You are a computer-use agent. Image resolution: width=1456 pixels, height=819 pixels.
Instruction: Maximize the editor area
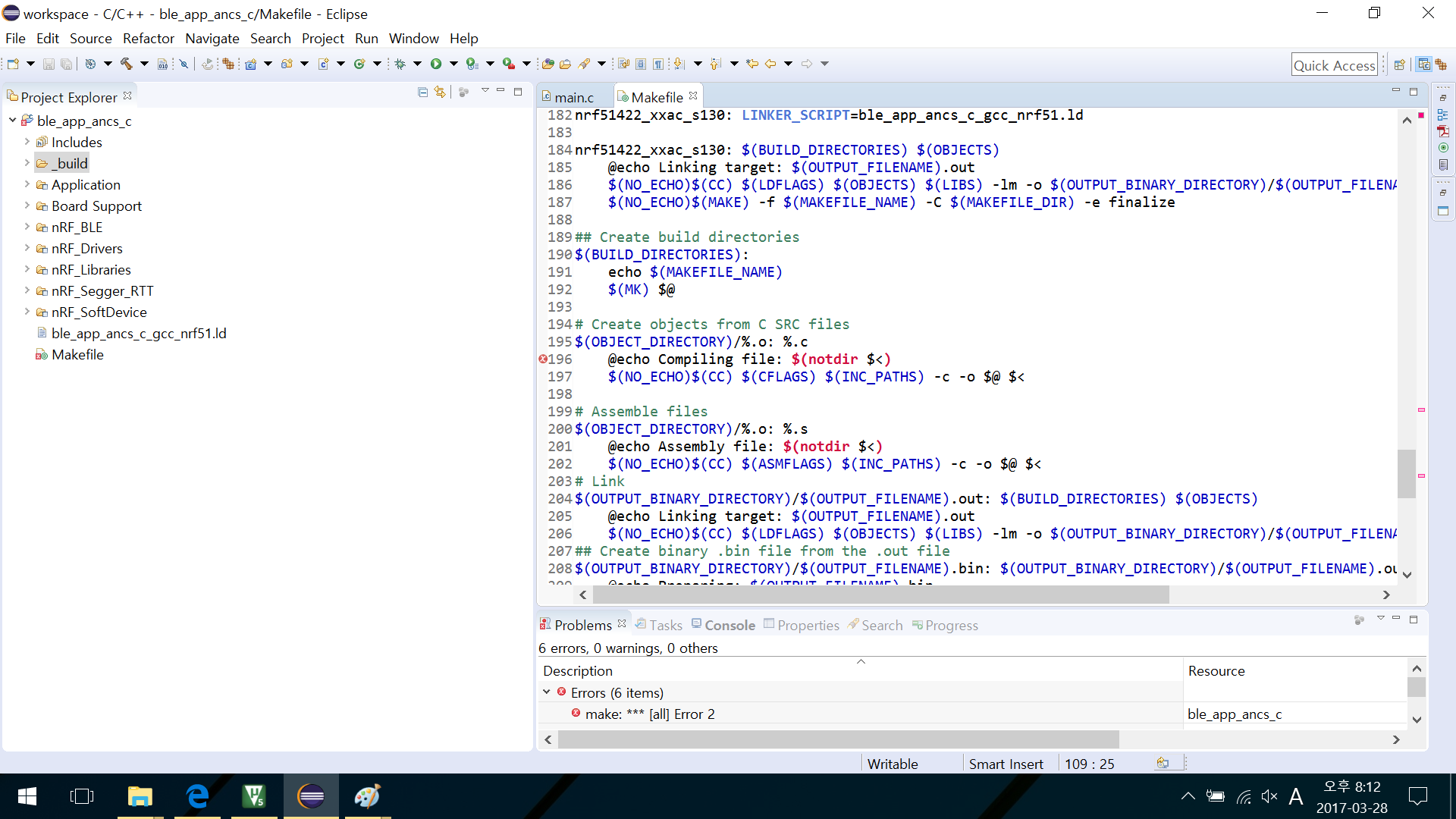[x=1414, y=91]
